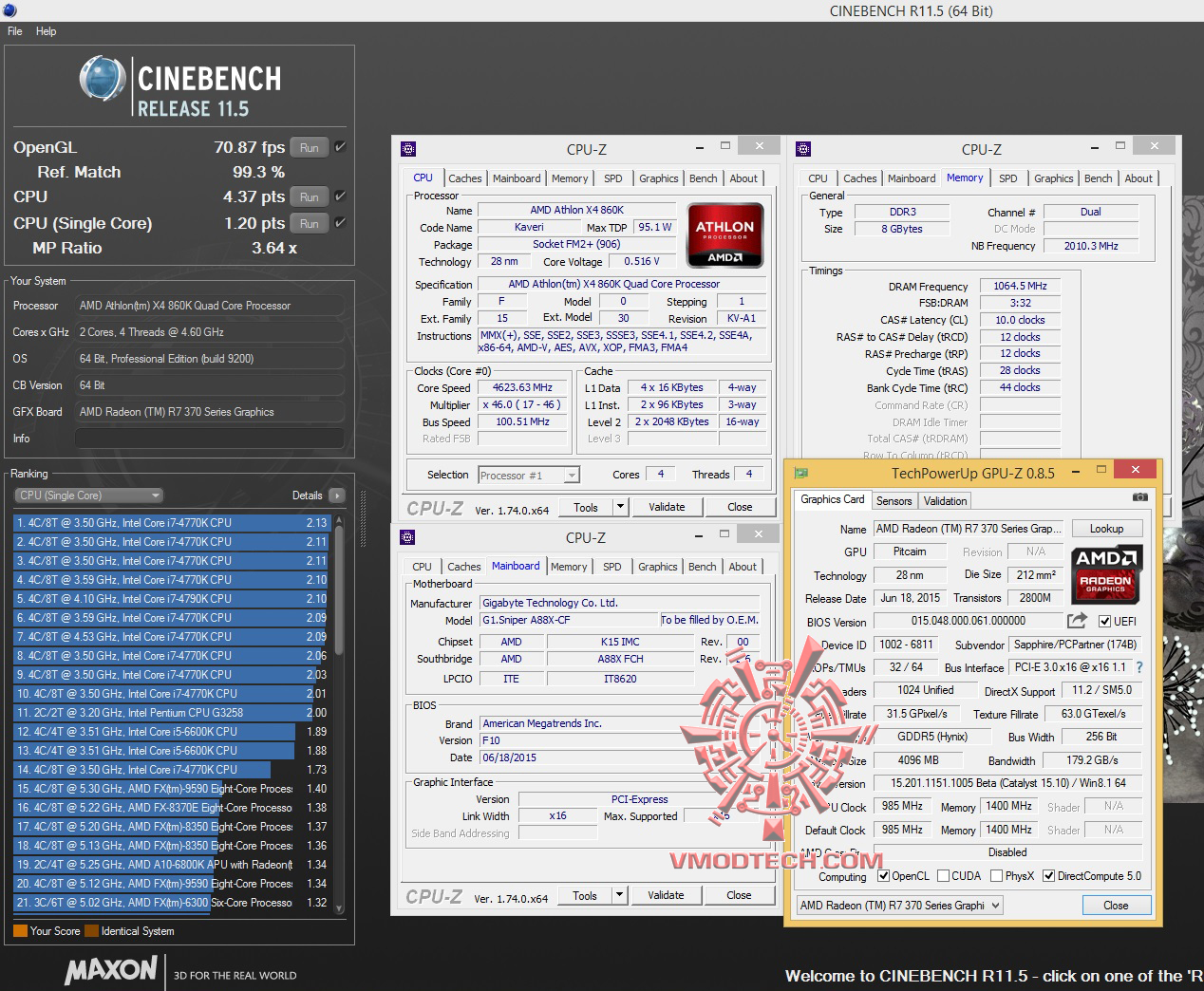Run the OpenGL benchmark
The image size is (1204, 991).
coord(310,148)
